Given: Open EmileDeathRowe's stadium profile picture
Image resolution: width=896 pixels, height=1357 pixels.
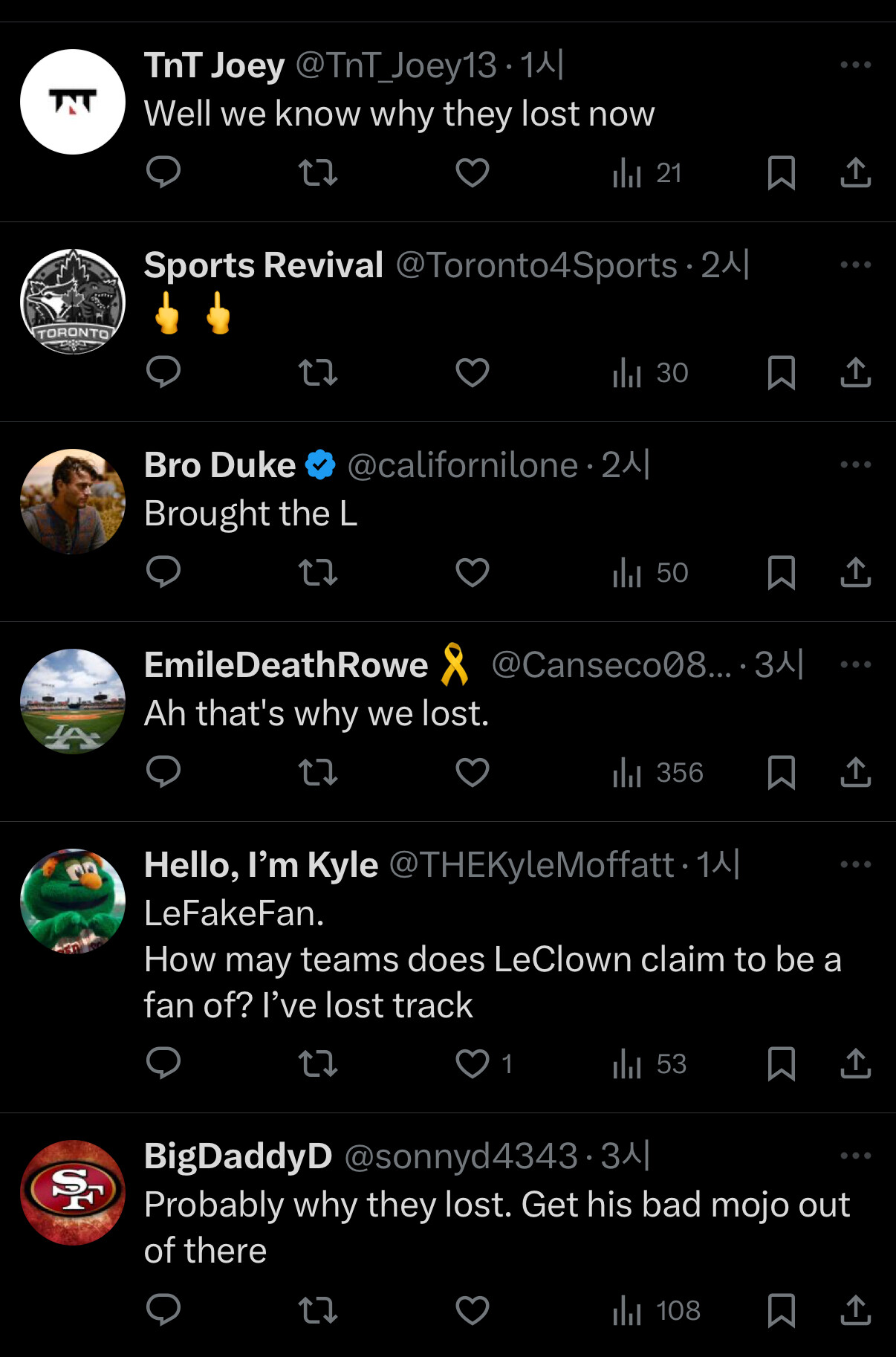Looking at the screenshot, I should coord(73,702).
